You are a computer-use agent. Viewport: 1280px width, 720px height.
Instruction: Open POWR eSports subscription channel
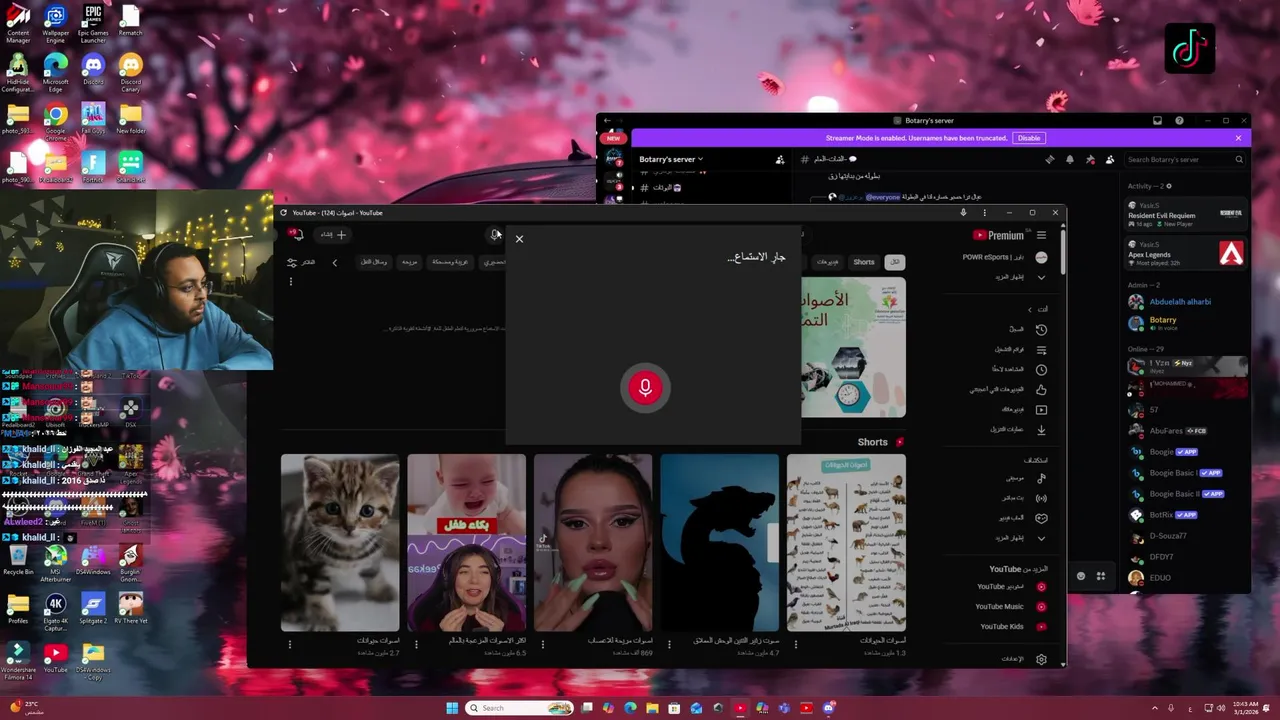1005,257
